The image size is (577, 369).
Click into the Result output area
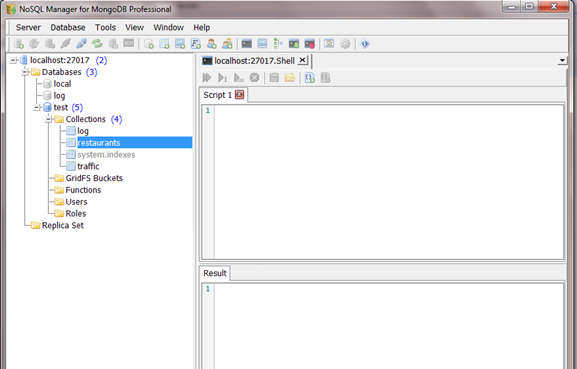[x=389, y=326]
